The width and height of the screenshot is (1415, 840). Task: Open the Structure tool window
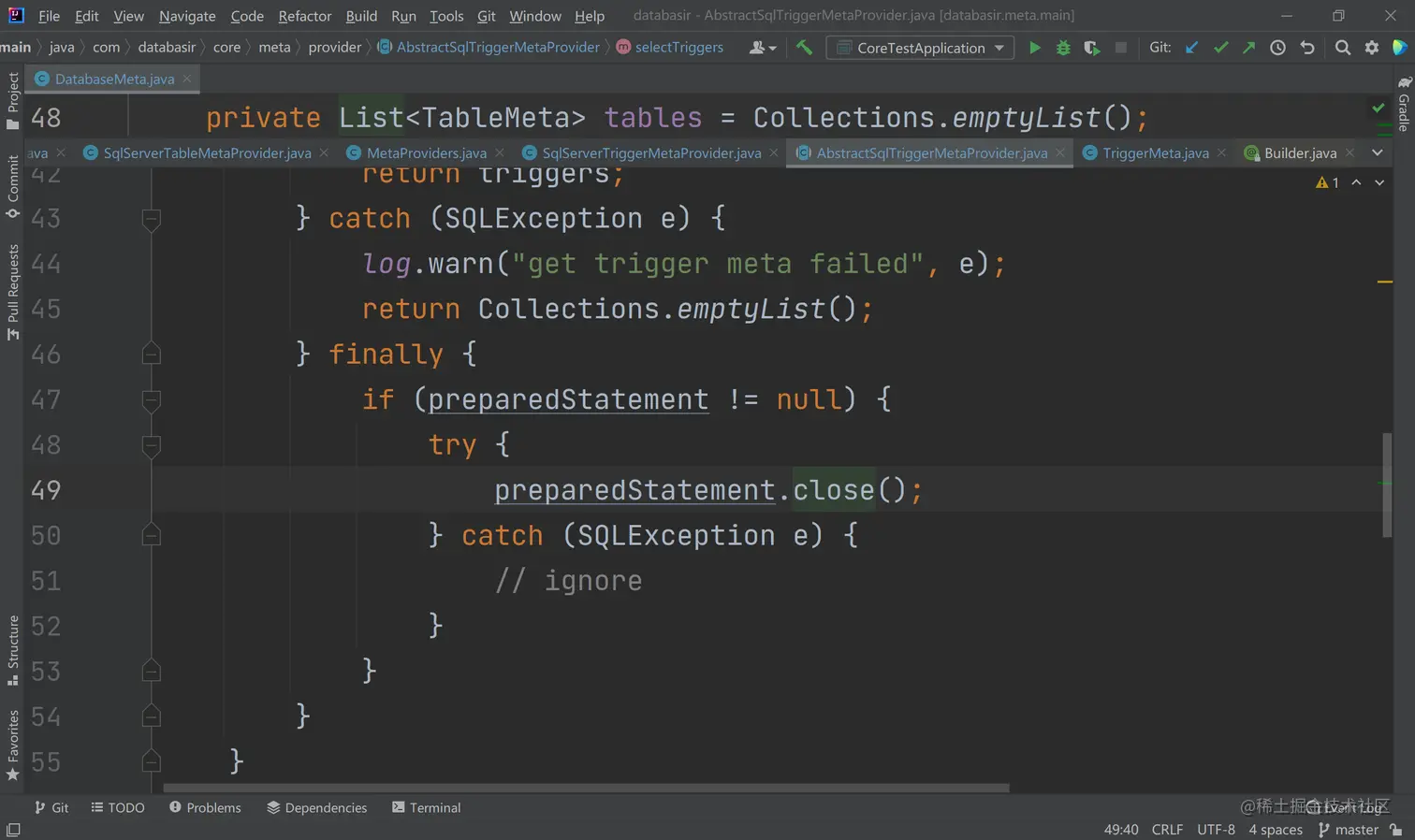click(x=13, y=650)
